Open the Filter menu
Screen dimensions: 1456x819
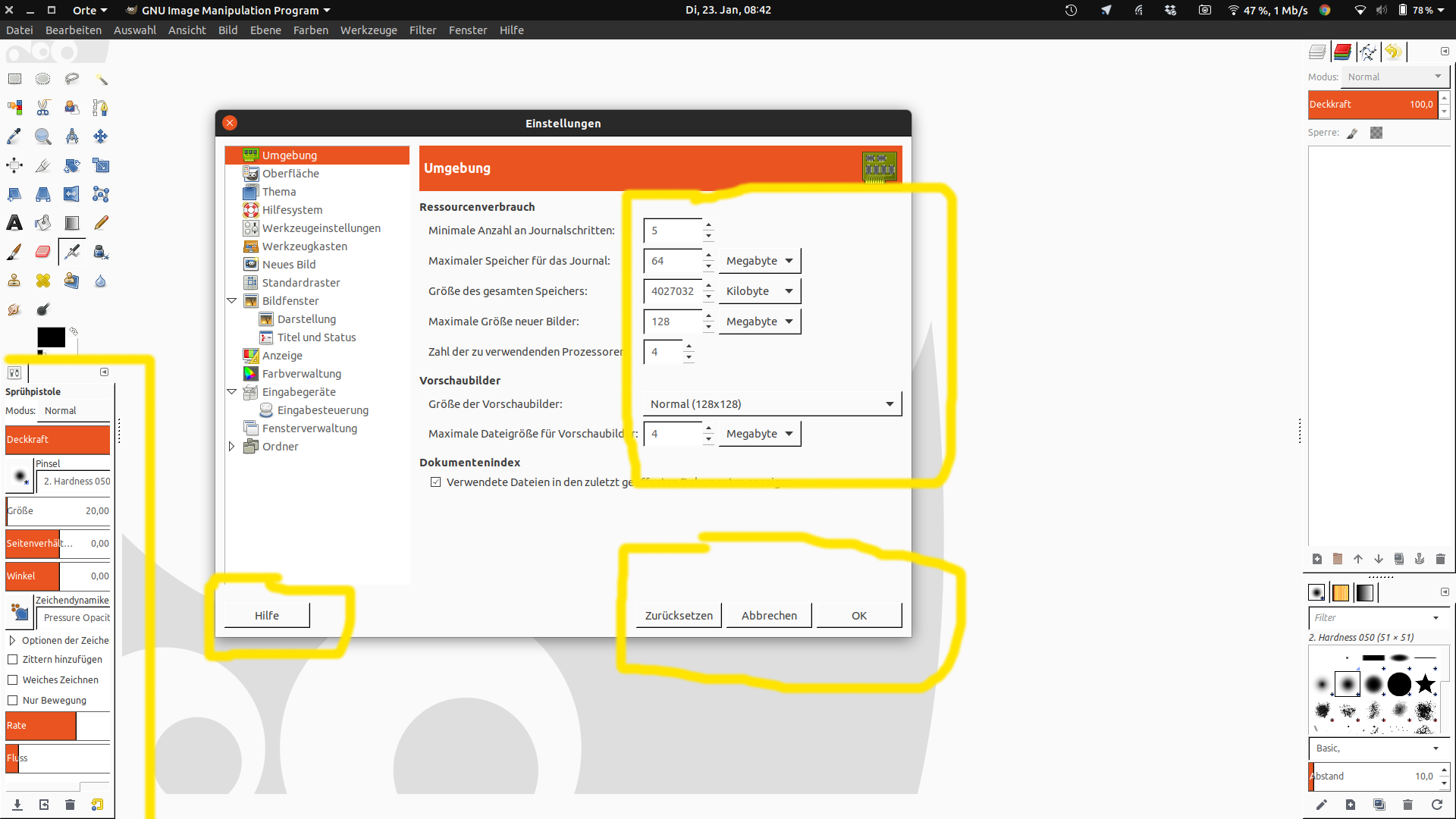click(422, 30)
